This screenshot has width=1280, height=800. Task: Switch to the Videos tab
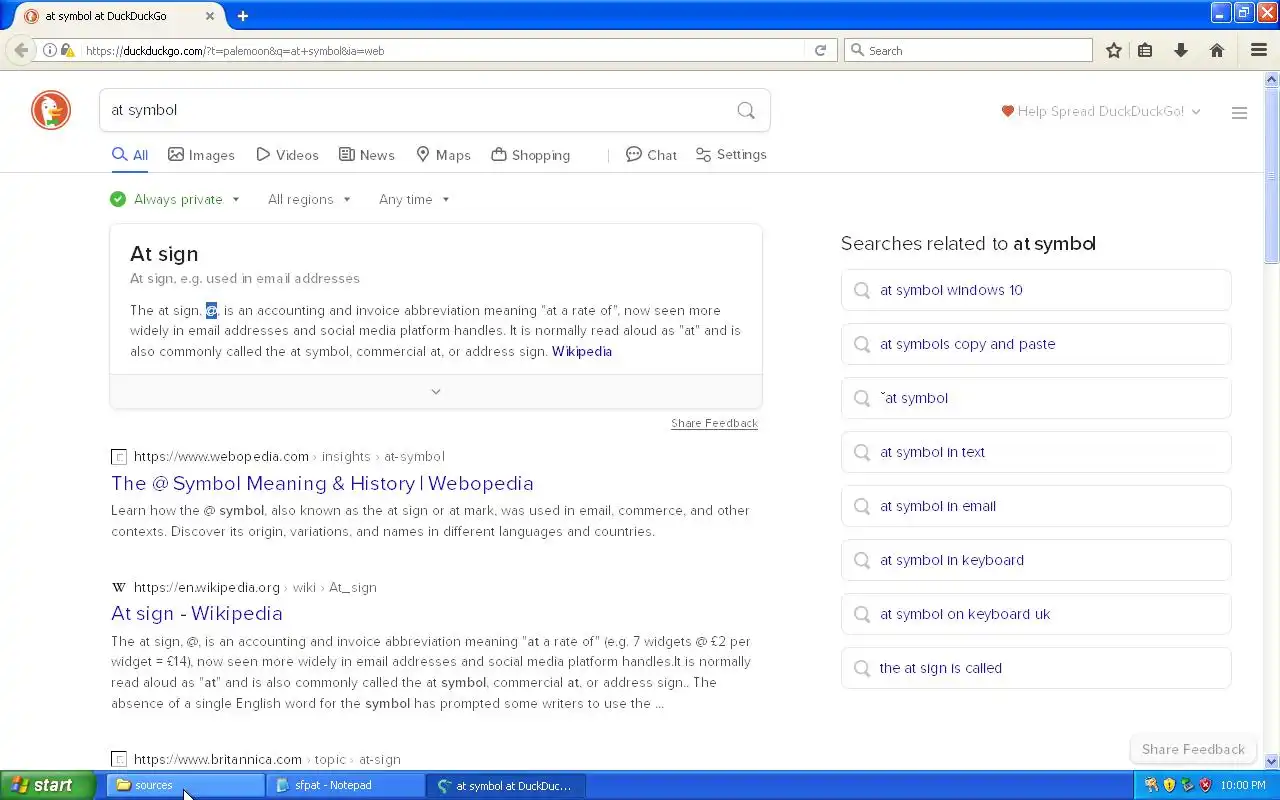click(x=287, y=155)
